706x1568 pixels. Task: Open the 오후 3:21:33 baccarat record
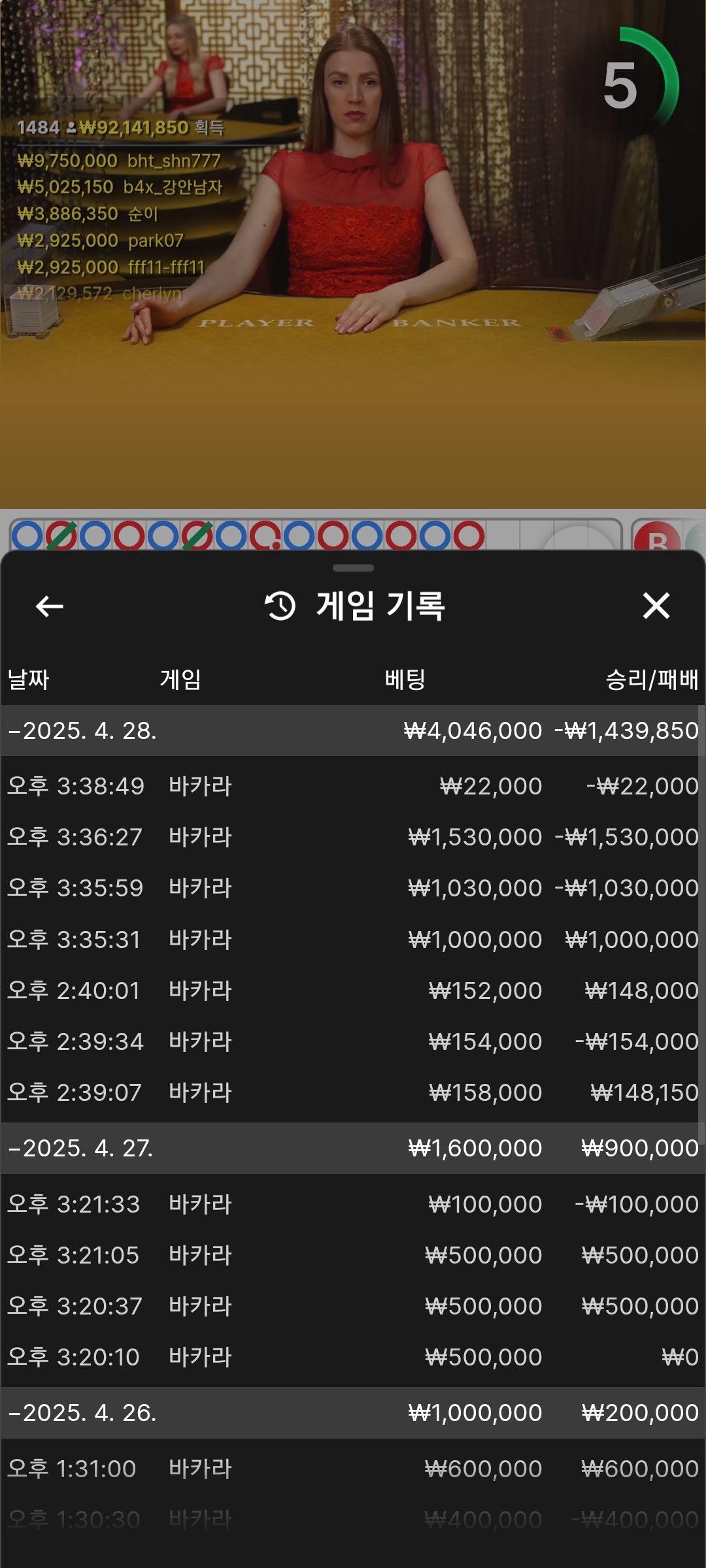(353, 1204)
